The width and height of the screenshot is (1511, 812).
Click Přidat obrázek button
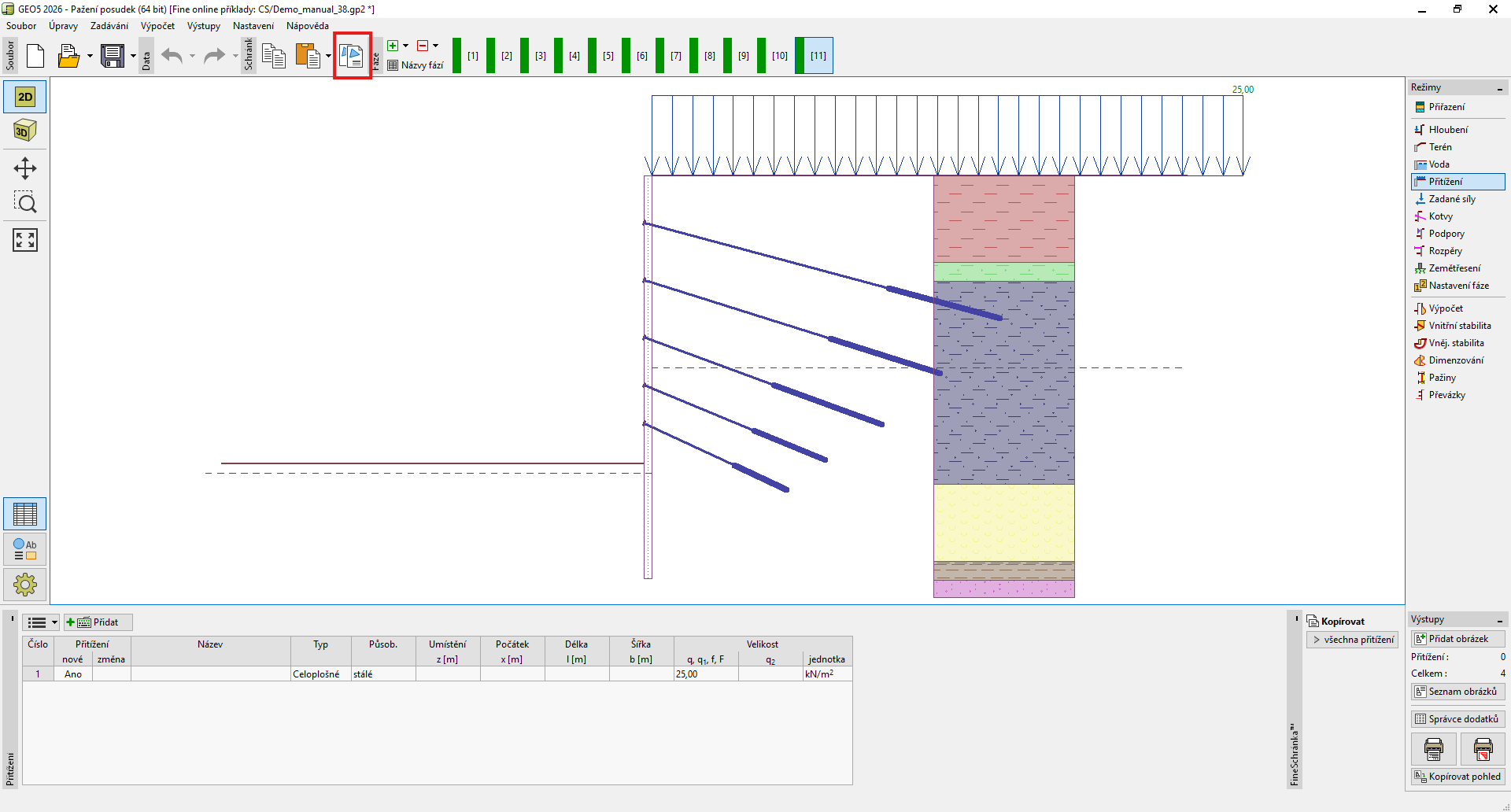tap(1457, 639)
